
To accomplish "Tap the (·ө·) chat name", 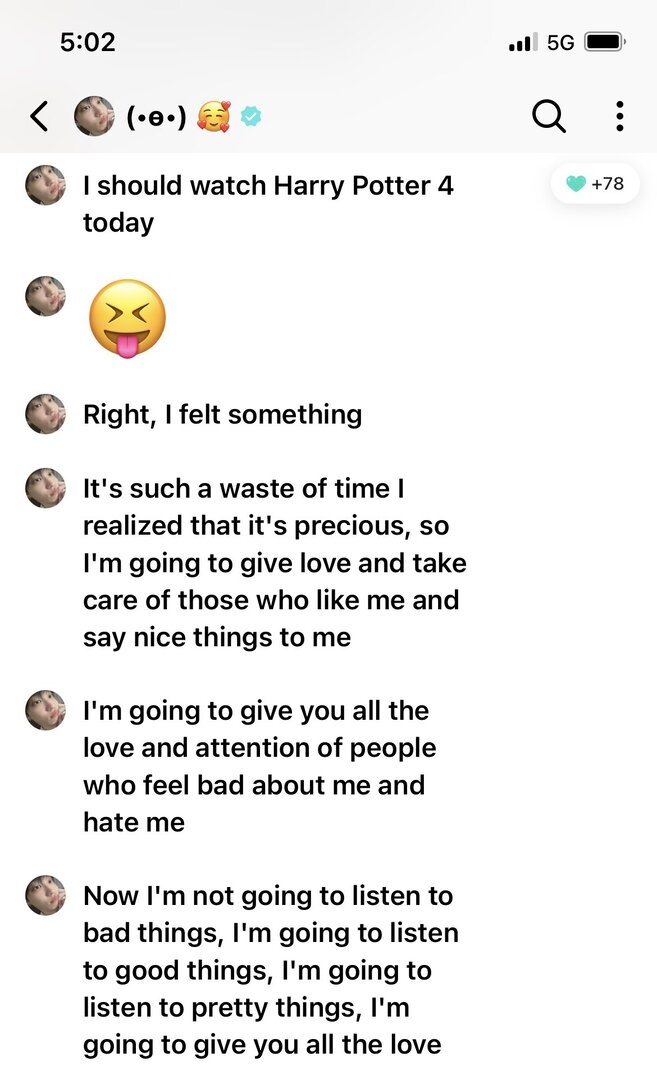I will (156, 116).
